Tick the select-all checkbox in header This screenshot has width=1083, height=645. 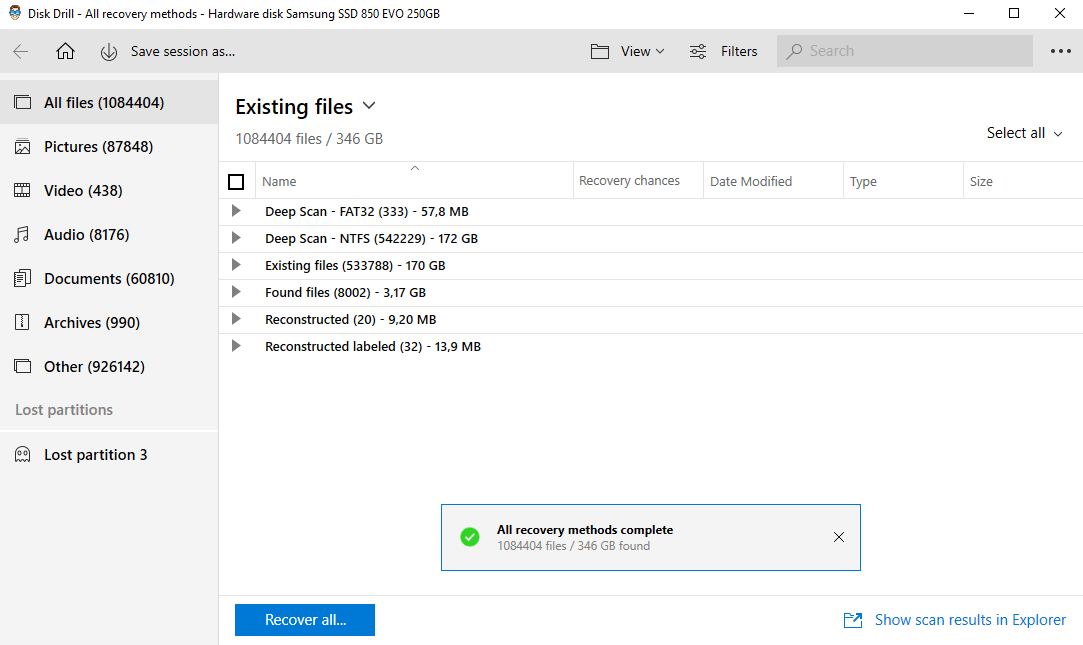pyautogui.click(x=236, y=182)
